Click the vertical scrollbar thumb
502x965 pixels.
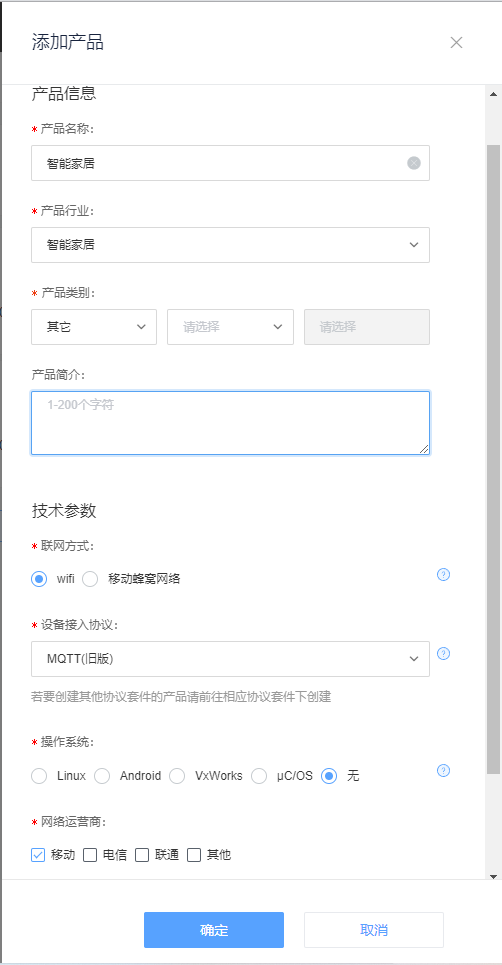point(493,459)
